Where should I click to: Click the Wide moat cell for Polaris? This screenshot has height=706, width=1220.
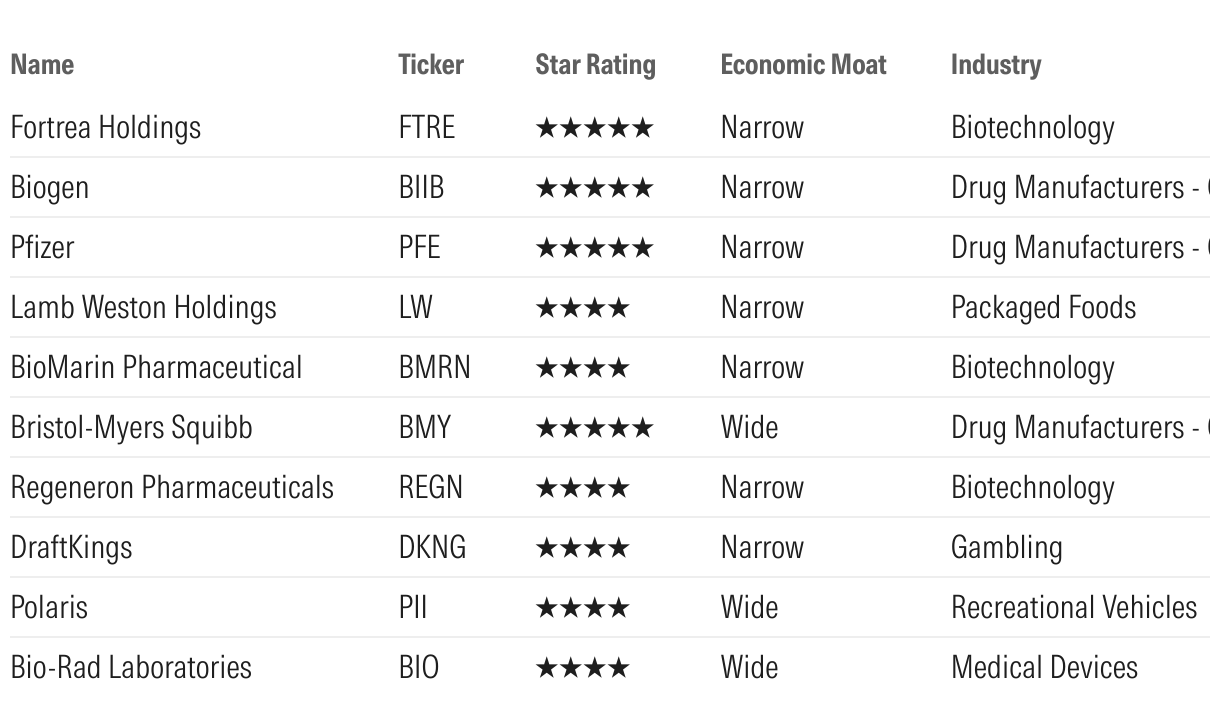click(749, 608)
